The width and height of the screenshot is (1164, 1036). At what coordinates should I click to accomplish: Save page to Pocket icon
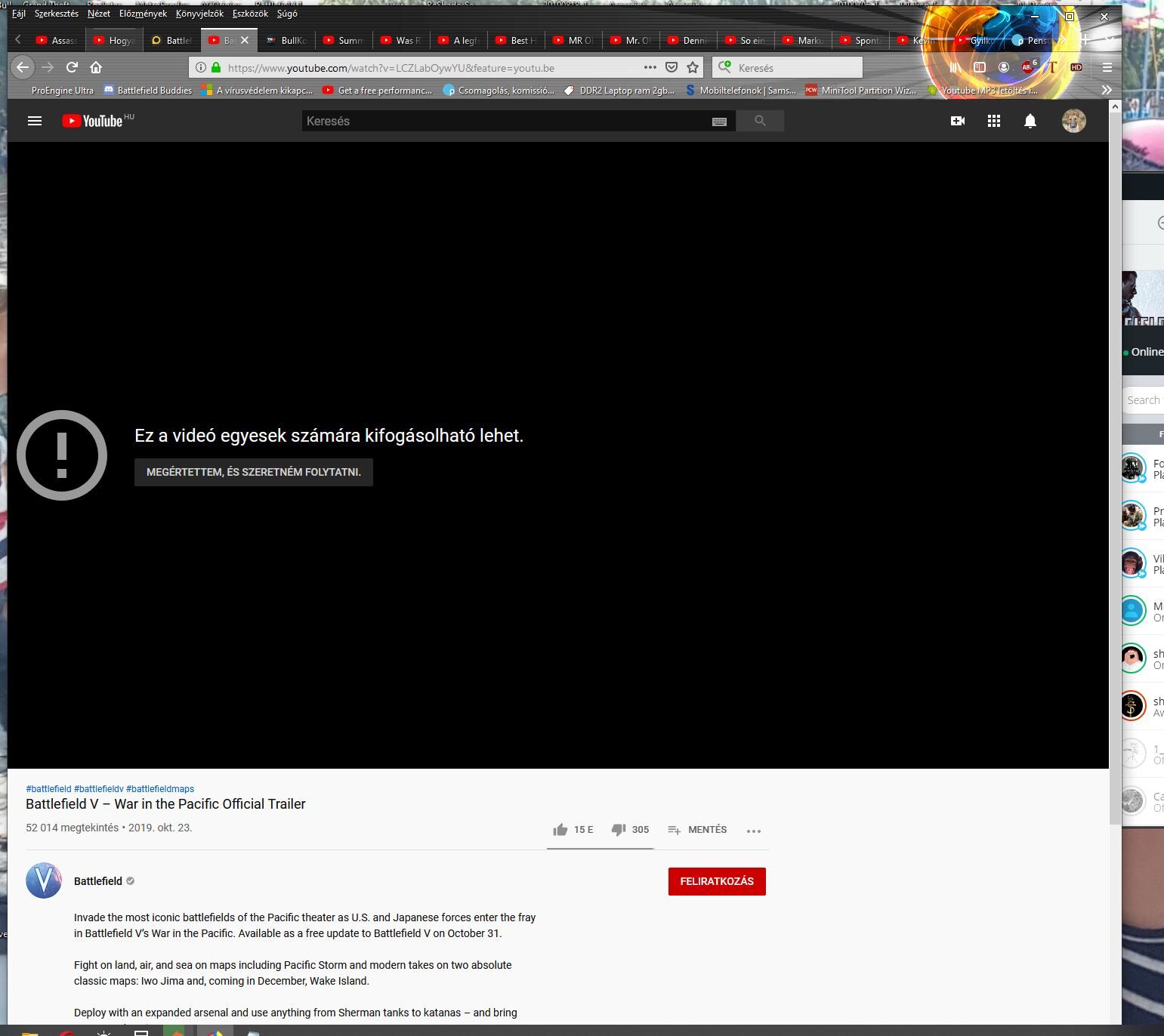click(671, 67)
